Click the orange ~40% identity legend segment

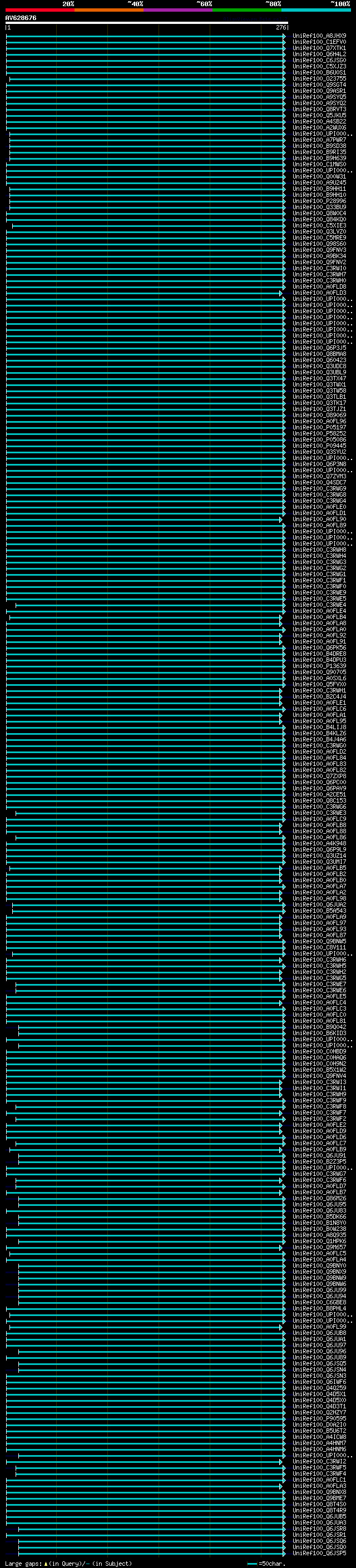point(109,10)
